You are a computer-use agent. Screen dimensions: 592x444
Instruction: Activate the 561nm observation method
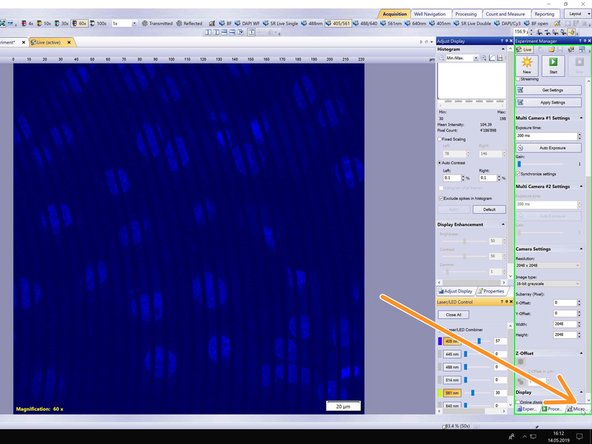391,23
